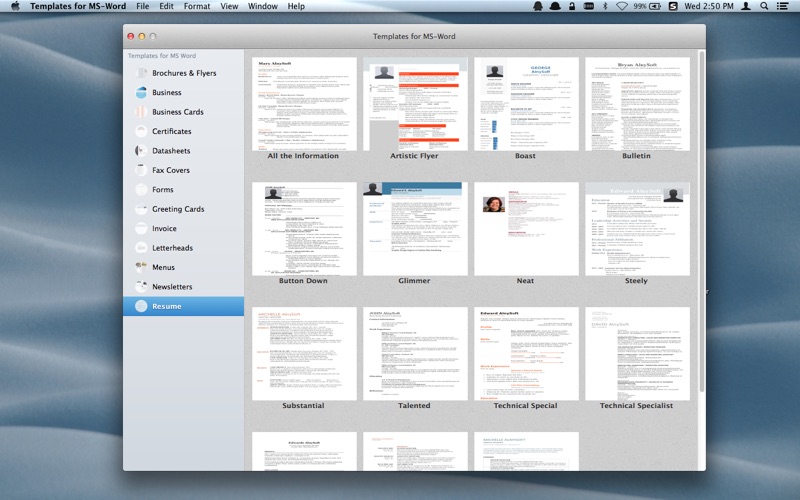Select Certificates label in sidebar
This screenshot has width=800, height=500.
click(x=171, y=131)
